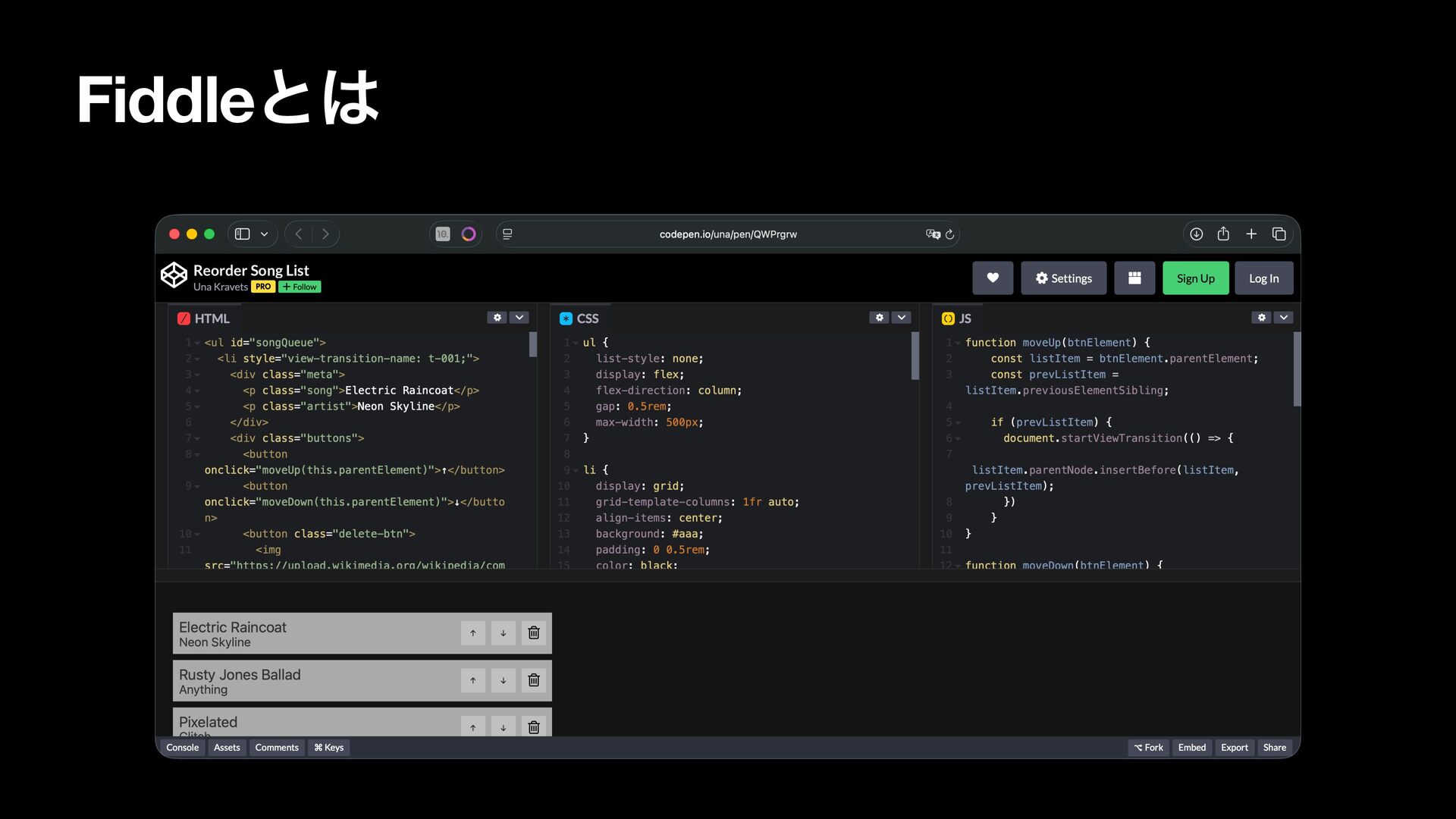The height and width of the screenshot is (819, 1456).
Task: Collapse the HTML fold arrow on line 1
Action: (x=198, y=344)
